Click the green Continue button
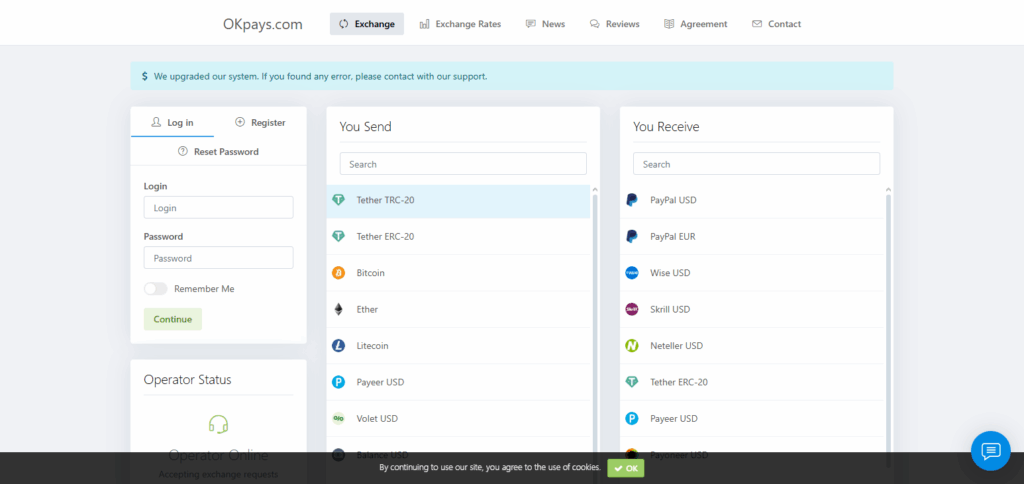The image size is (1024, 484). tap(172, 319)
